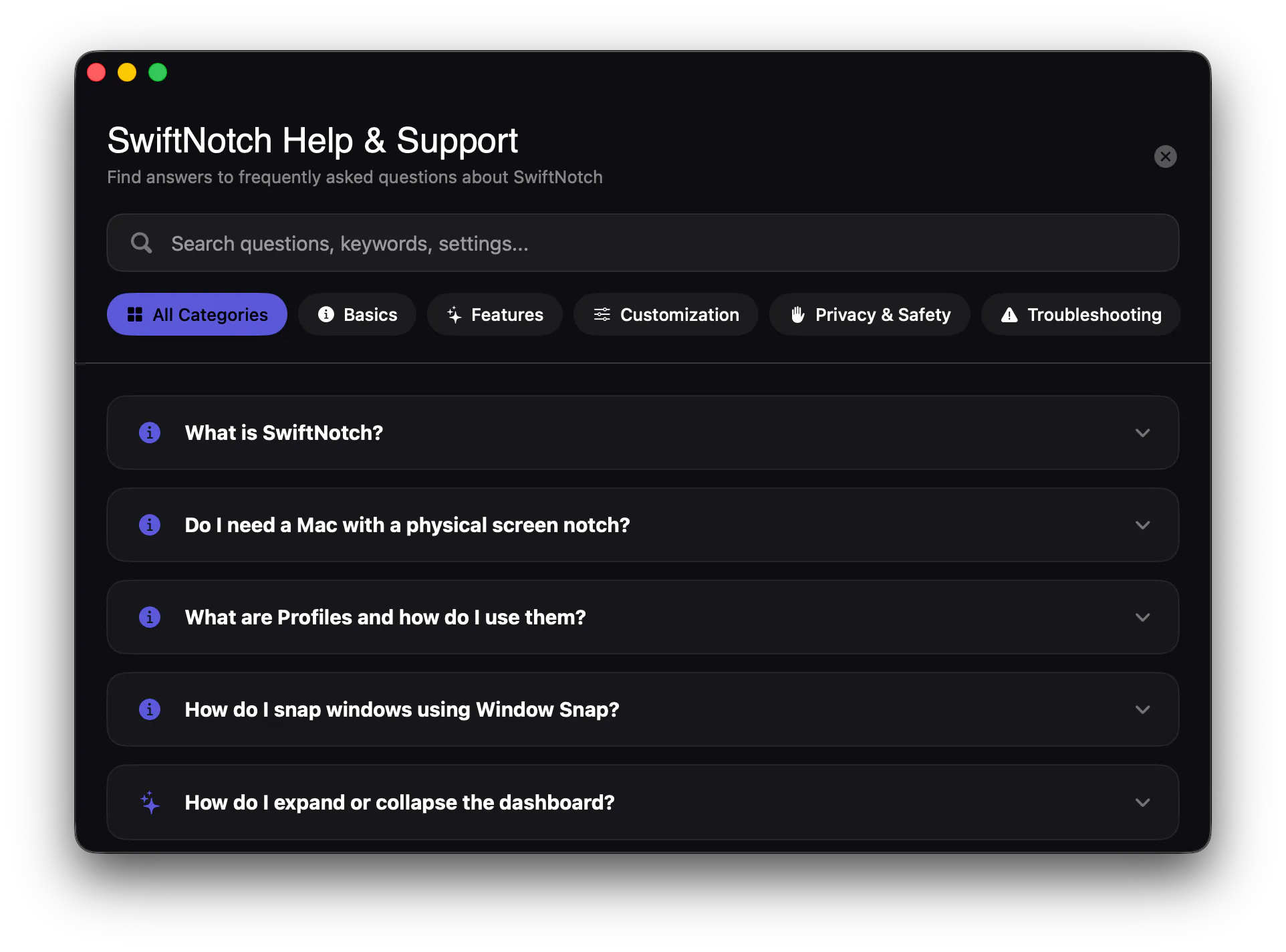This screenshot has height=952, width=1286.
Task: Show Troubleshooting questions
Action: (x=1081, y=314)
